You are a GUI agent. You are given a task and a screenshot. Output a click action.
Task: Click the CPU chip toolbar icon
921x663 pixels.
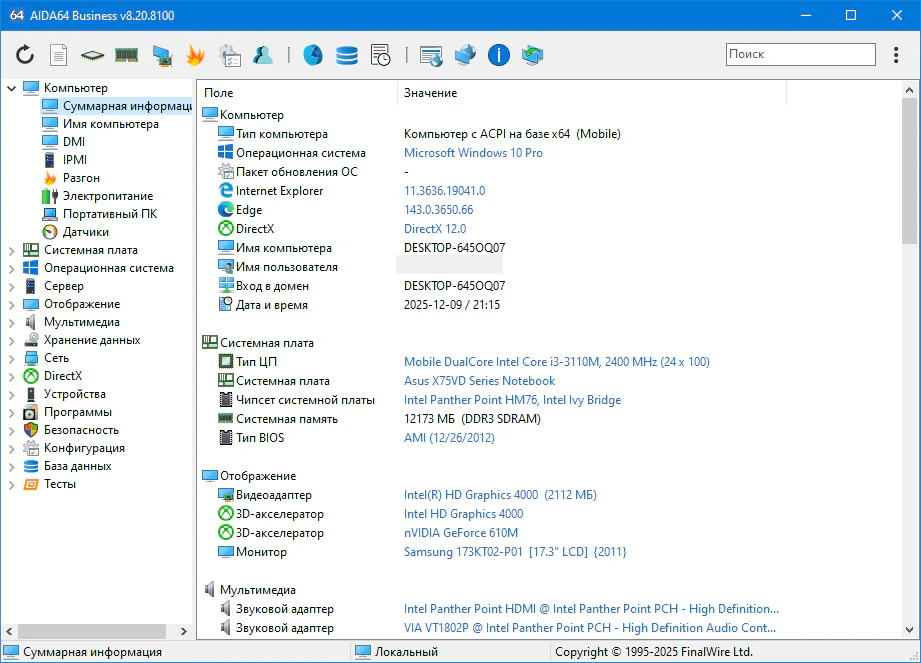[x=93, y=55]
